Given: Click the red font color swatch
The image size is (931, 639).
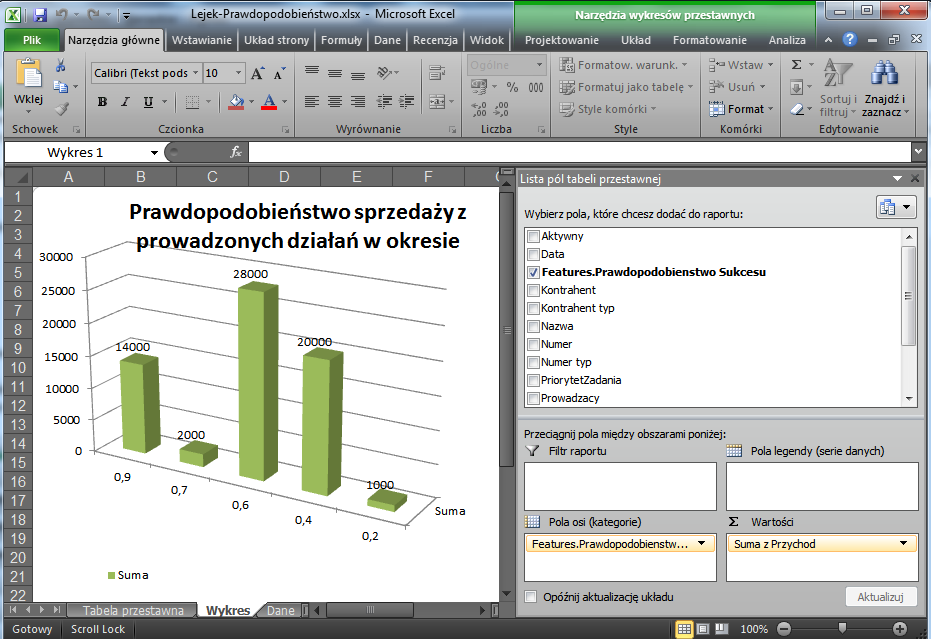Looking at the screenshot, I should pos(269,102).
